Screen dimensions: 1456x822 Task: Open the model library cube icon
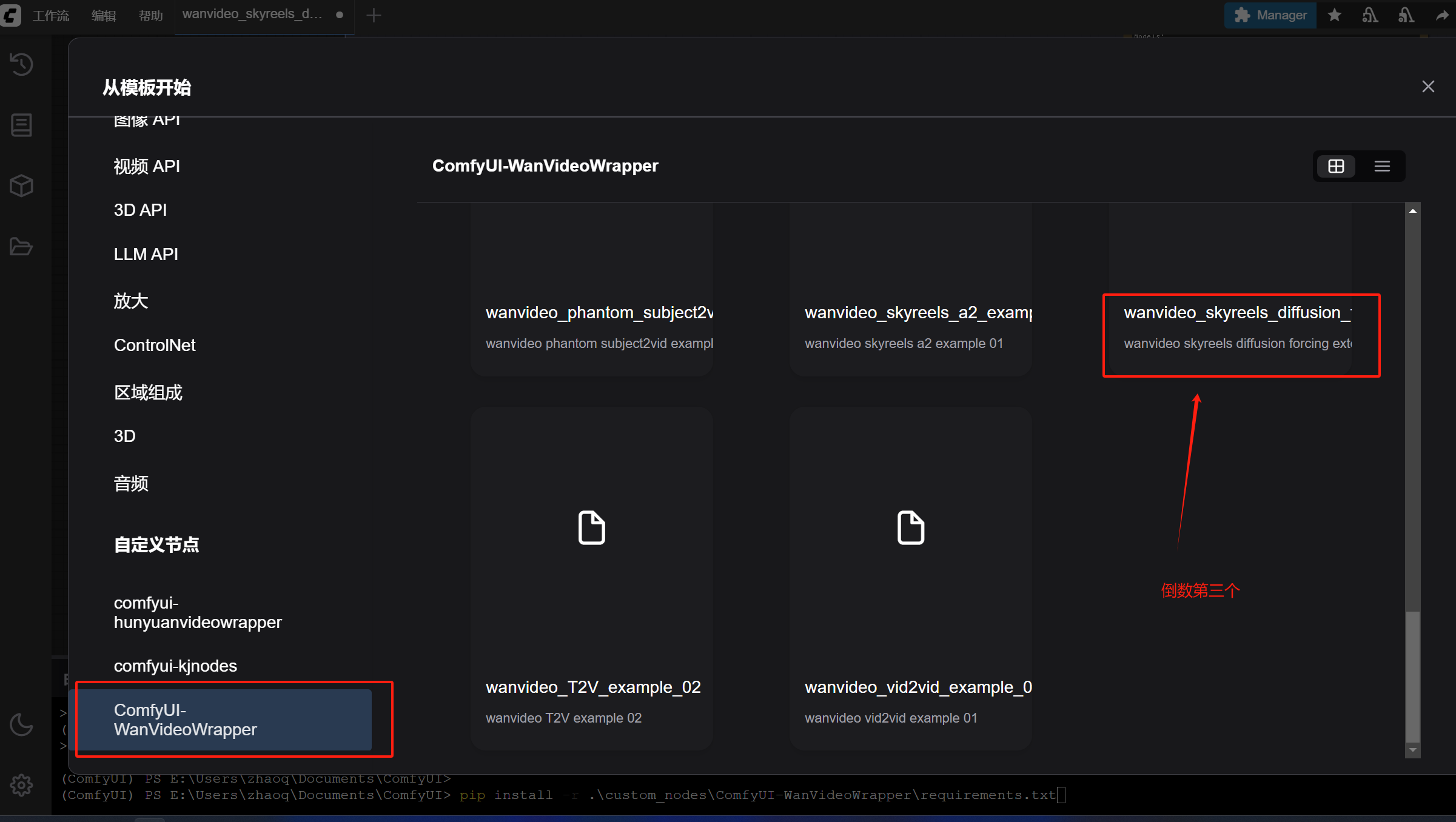point(22,186)
